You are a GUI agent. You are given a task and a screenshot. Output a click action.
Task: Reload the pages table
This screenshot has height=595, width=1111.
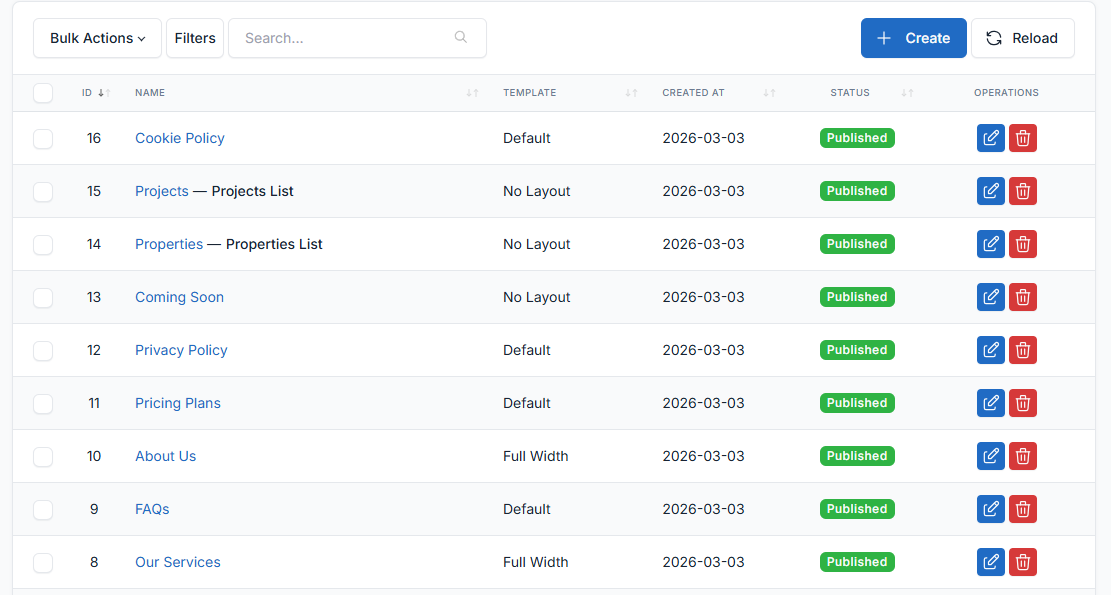1022,38
